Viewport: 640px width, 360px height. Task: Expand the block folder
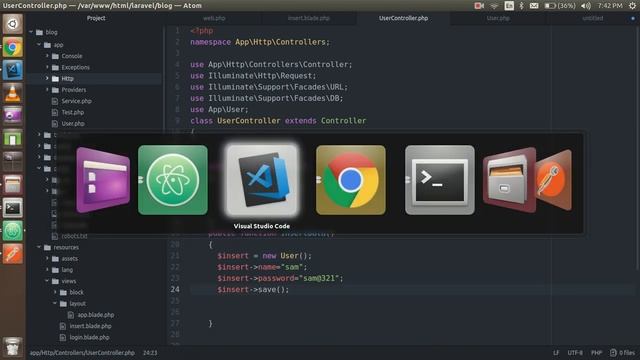[x=56, y=292]
